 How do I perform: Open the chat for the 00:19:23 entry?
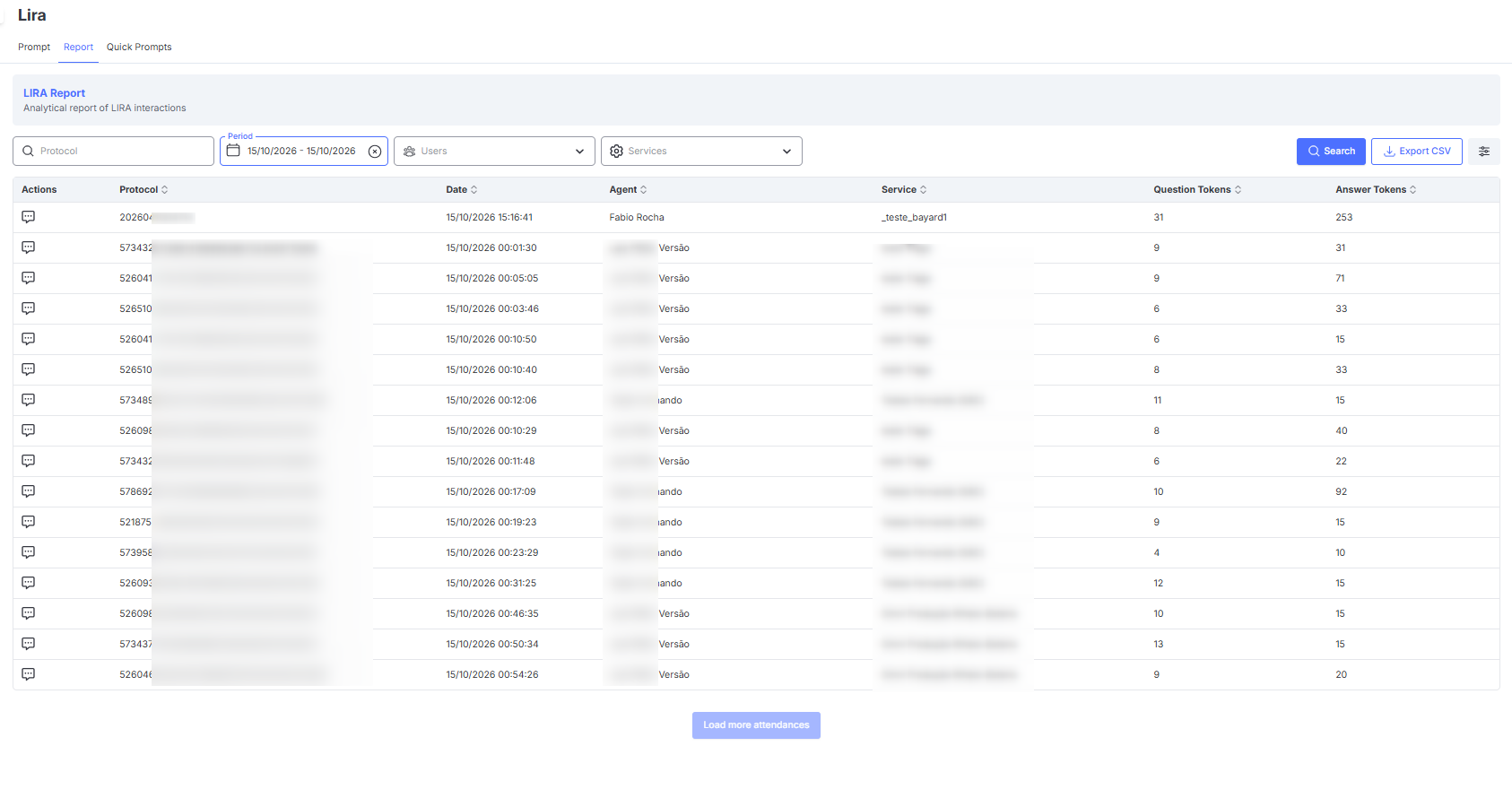click(29, 522)
